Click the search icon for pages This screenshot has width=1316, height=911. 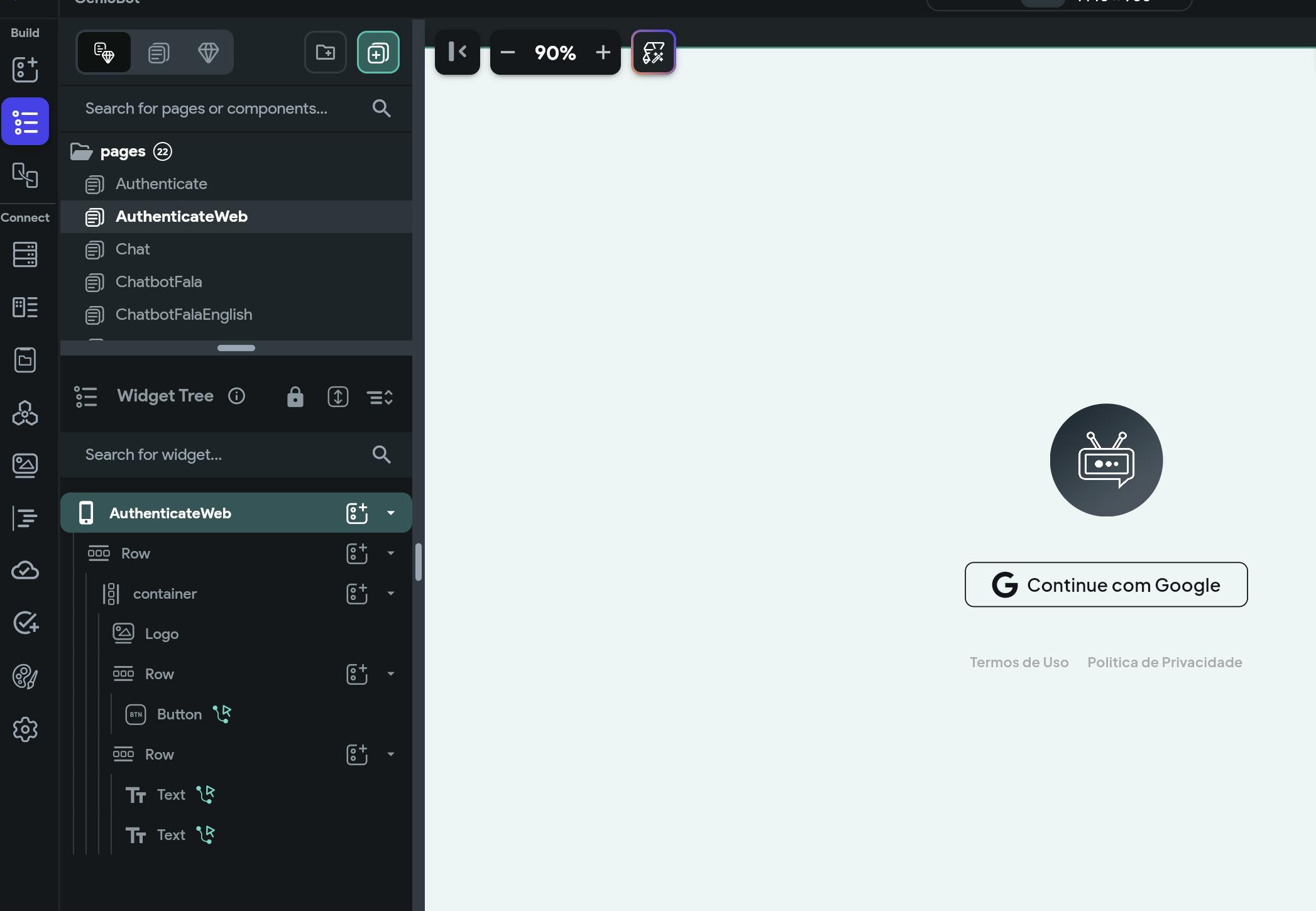(x=381, y=109)
